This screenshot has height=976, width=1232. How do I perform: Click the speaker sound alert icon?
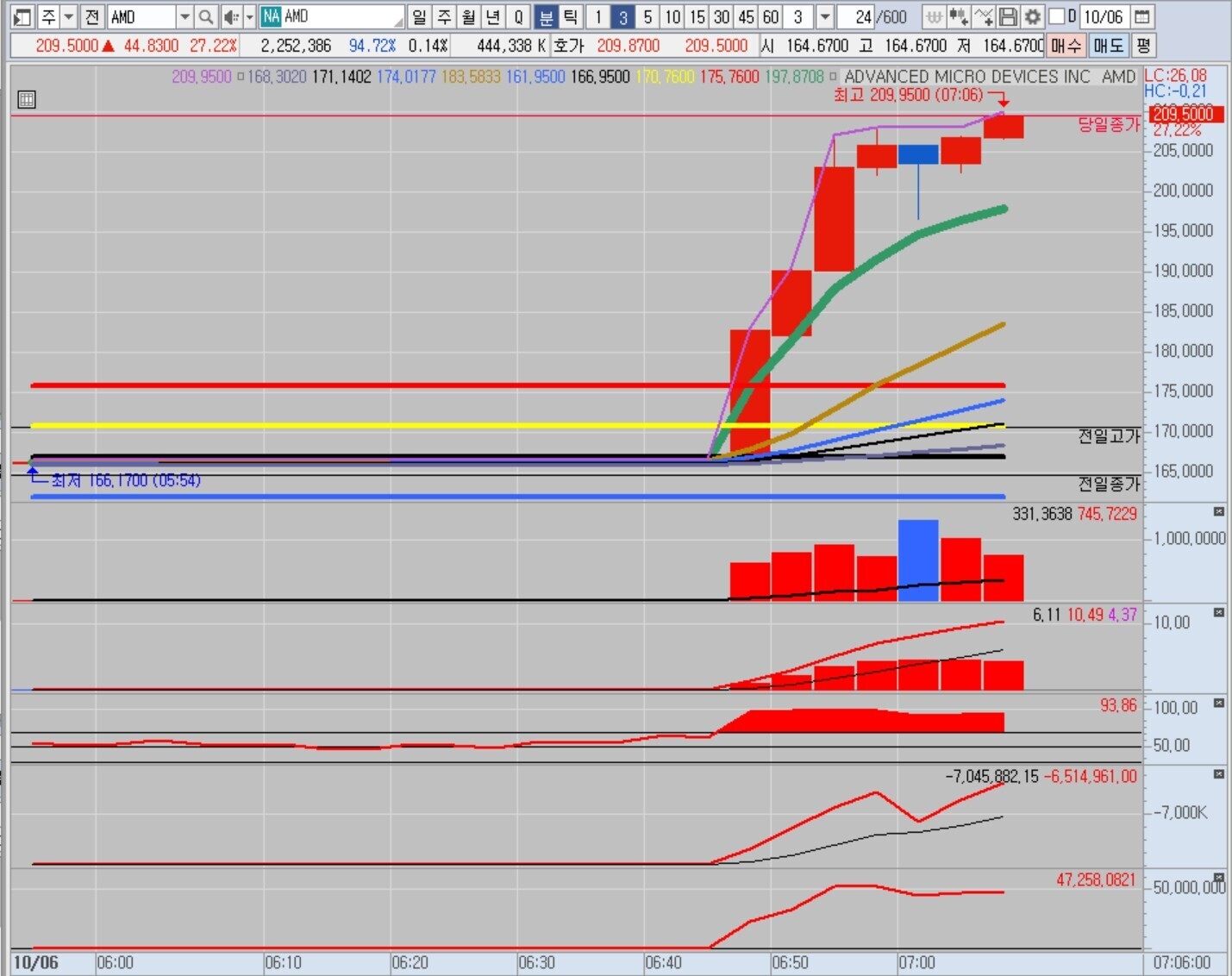[x=230, y=16]
